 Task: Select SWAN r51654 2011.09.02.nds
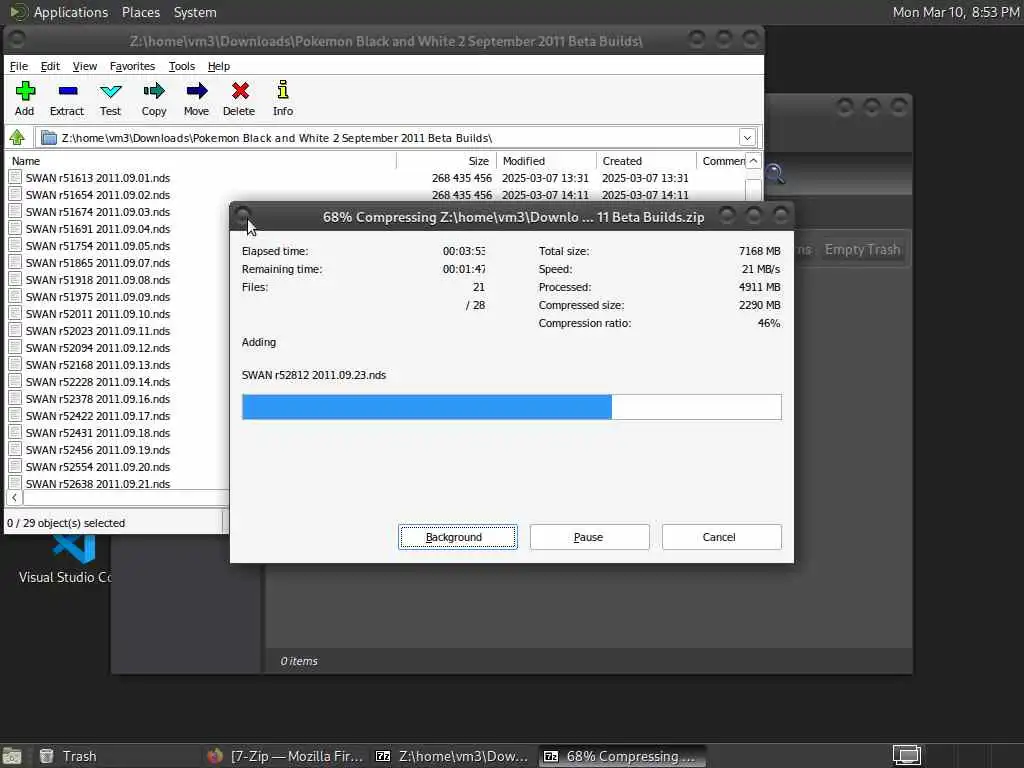(x=98, y=195)
